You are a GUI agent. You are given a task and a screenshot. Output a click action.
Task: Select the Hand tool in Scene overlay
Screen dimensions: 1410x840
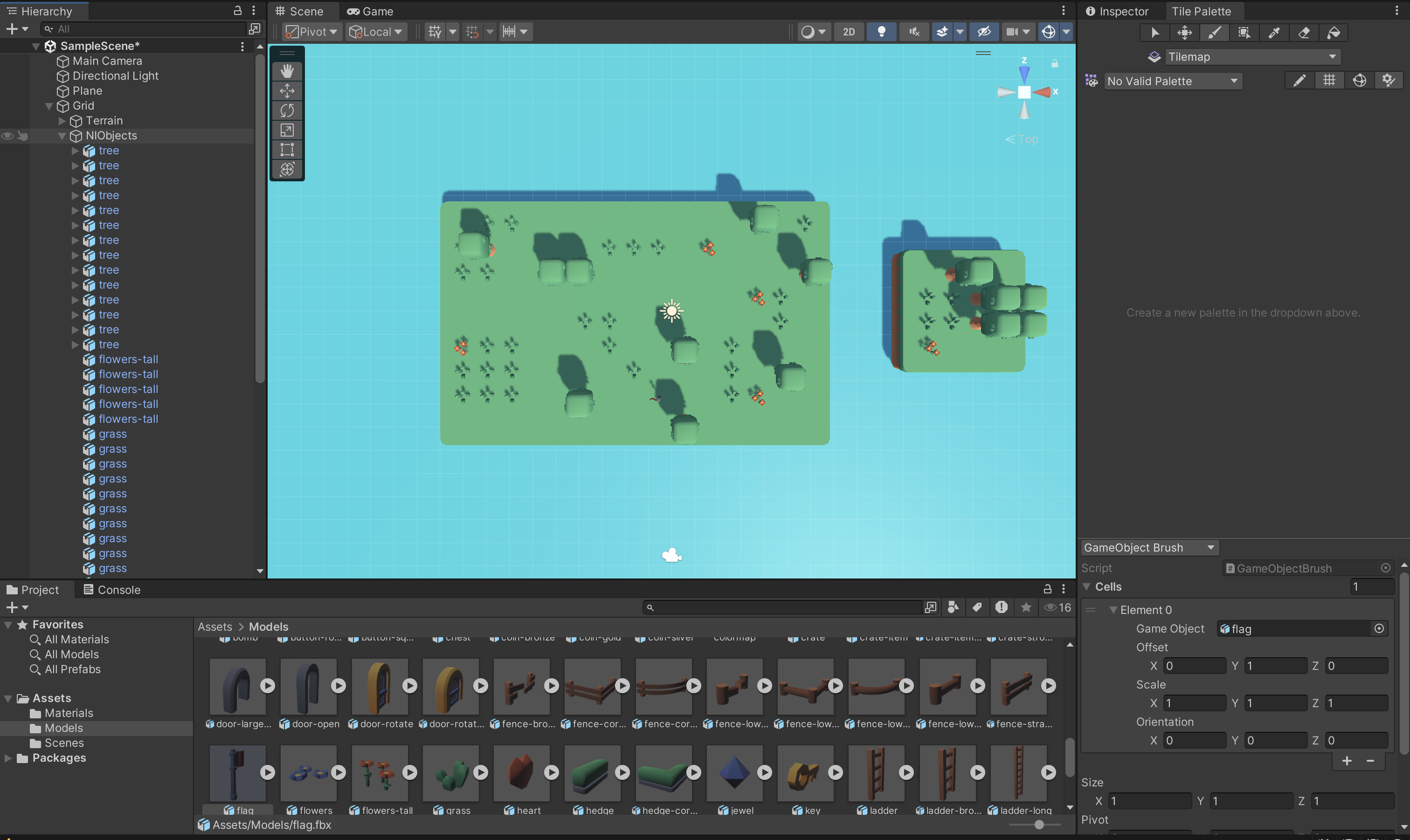287,71
